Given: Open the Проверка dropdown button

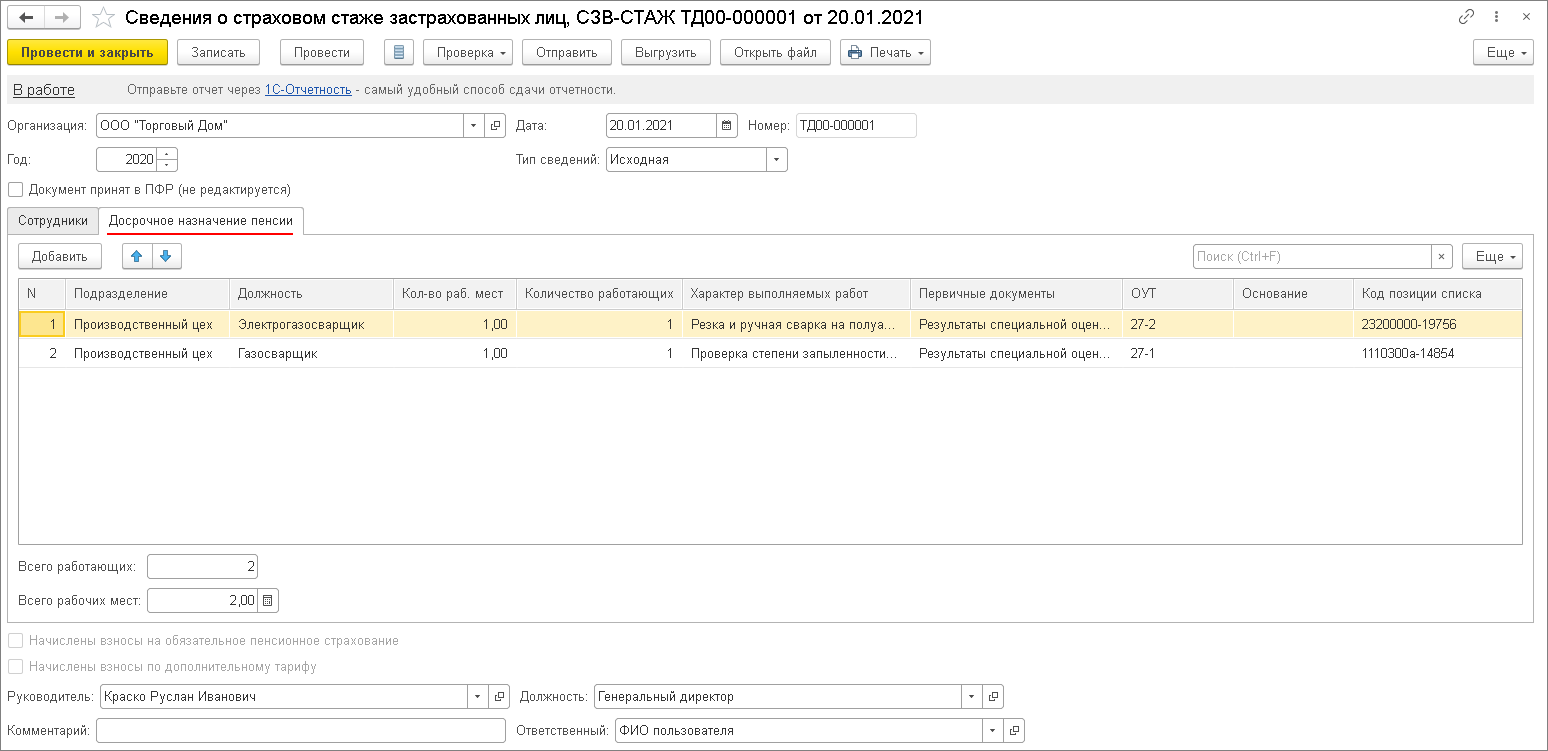Looking at the screenshot, I should (468, 52).
